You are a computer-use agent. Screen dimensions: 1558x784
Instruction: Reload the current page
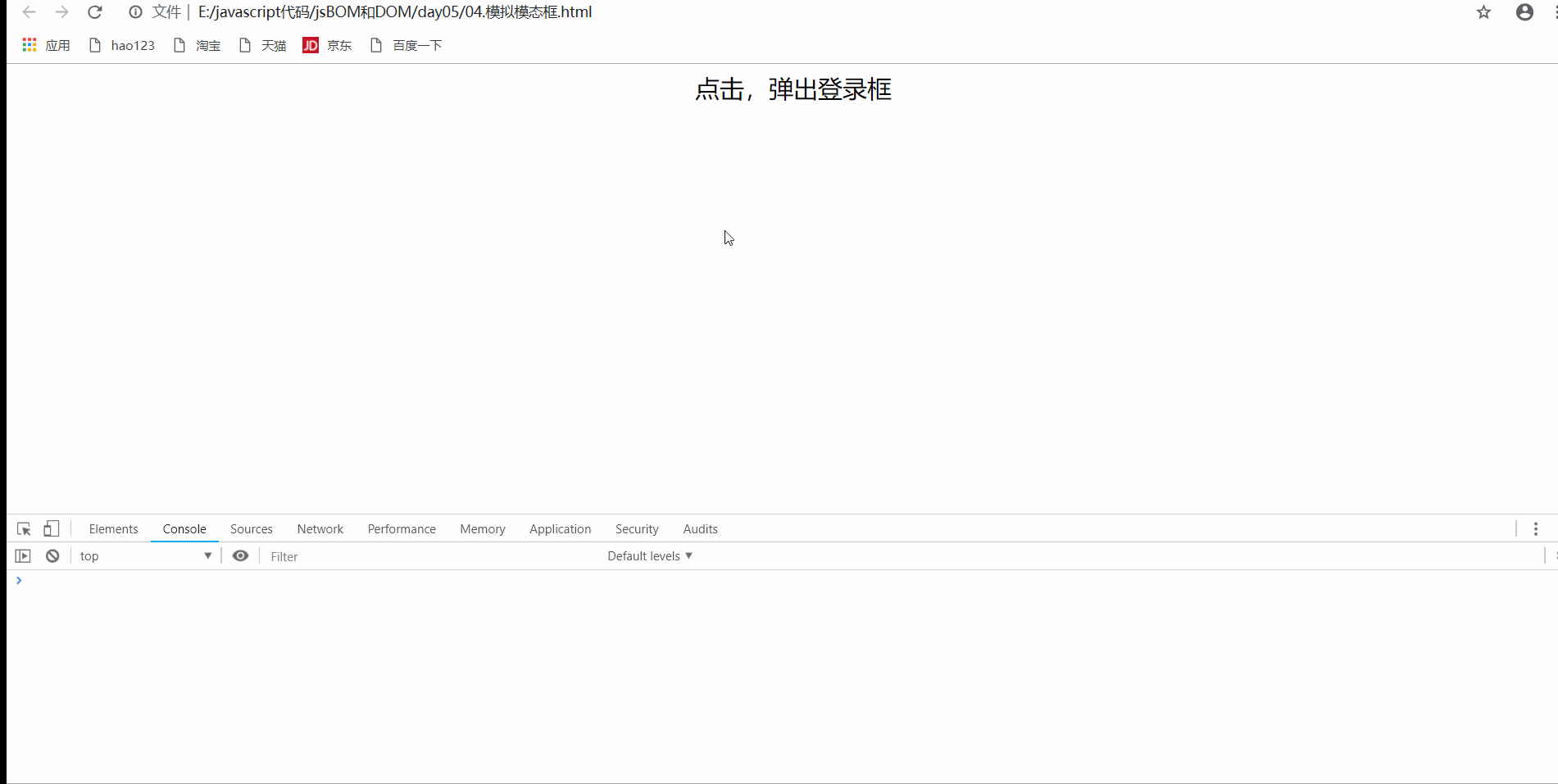coord(94,12)
